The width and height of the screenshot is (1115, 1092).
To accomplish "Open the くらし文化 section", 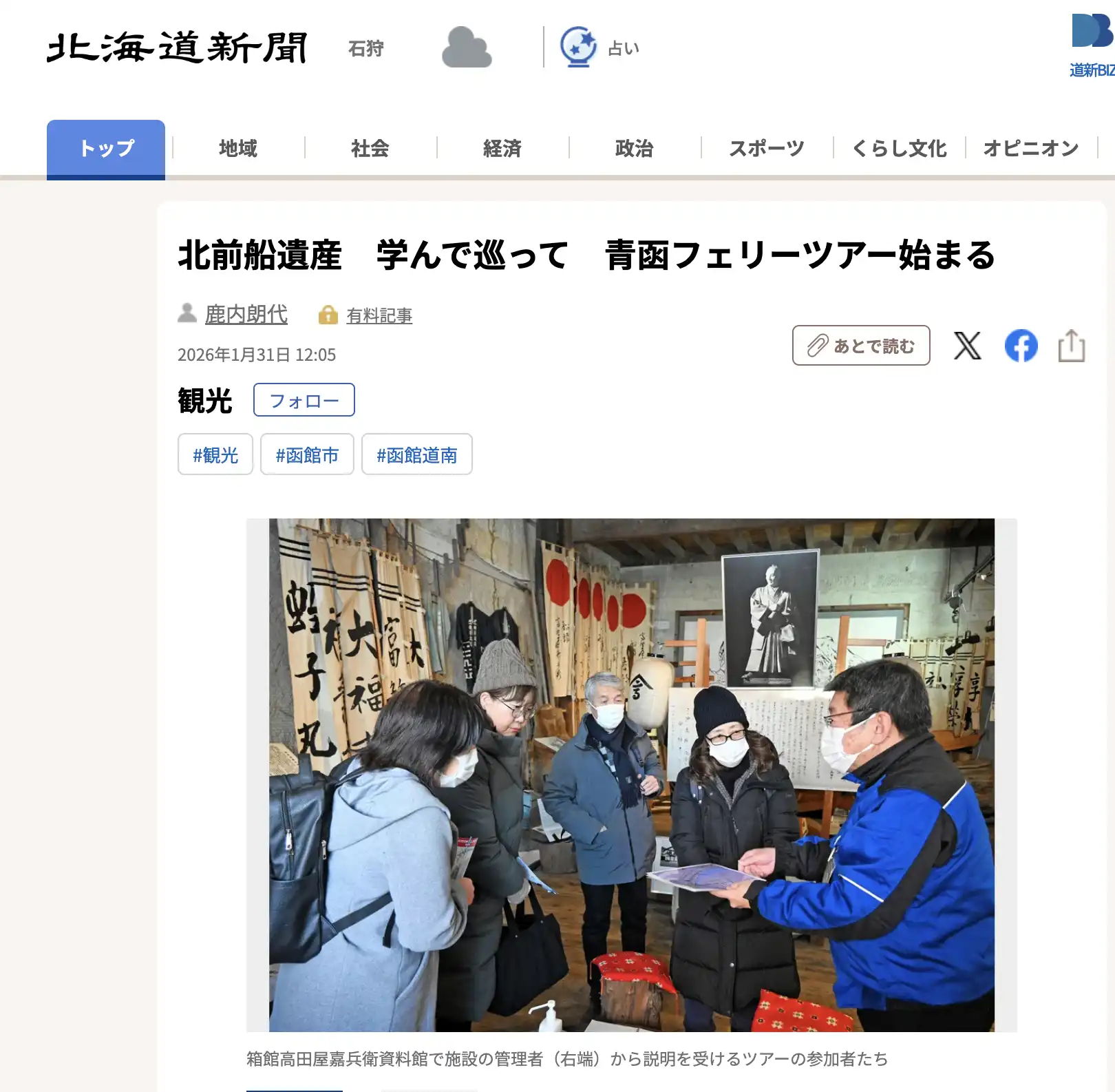I will pos(899,149).
